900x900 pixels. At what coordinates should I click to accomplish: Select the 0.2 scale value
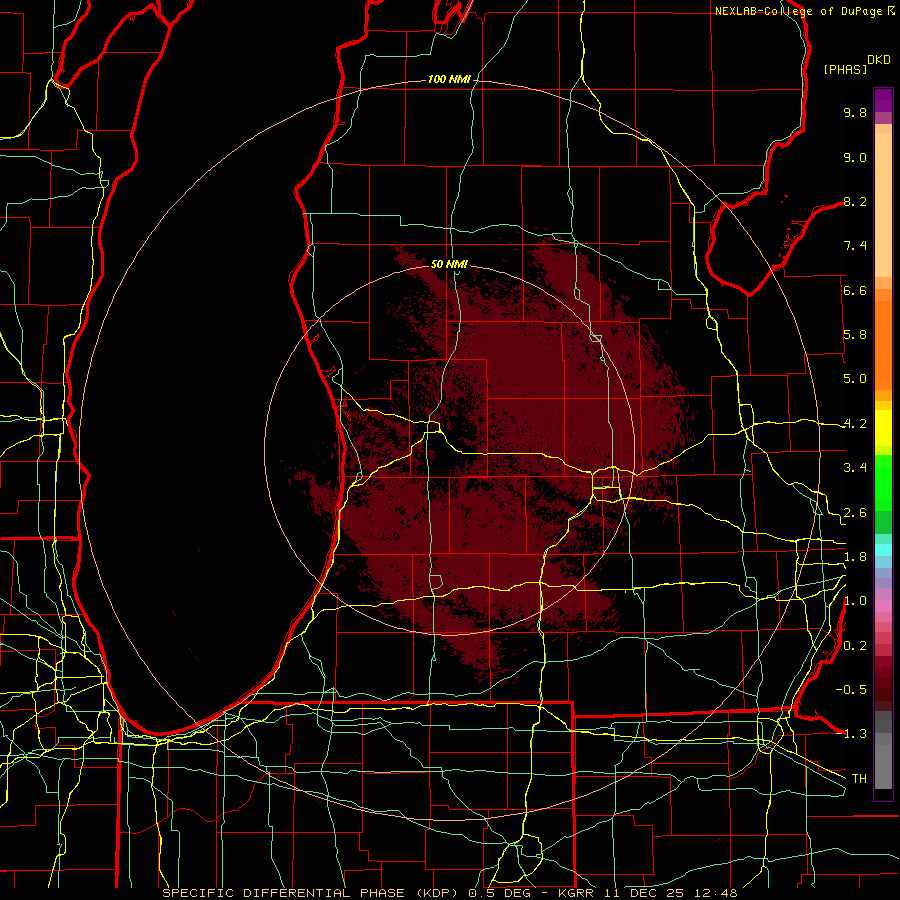click(855, 646)
